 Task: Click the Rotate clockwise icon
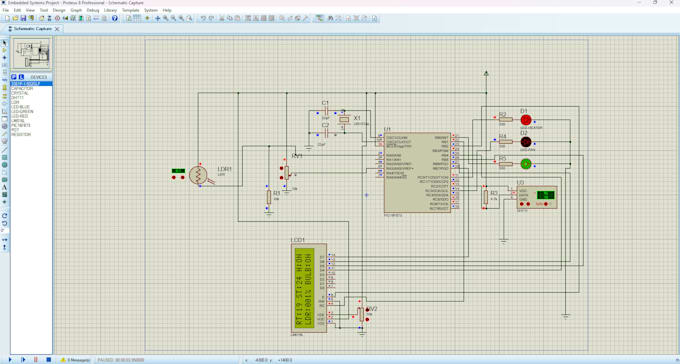pyautogui.click(x=4, y=216)
